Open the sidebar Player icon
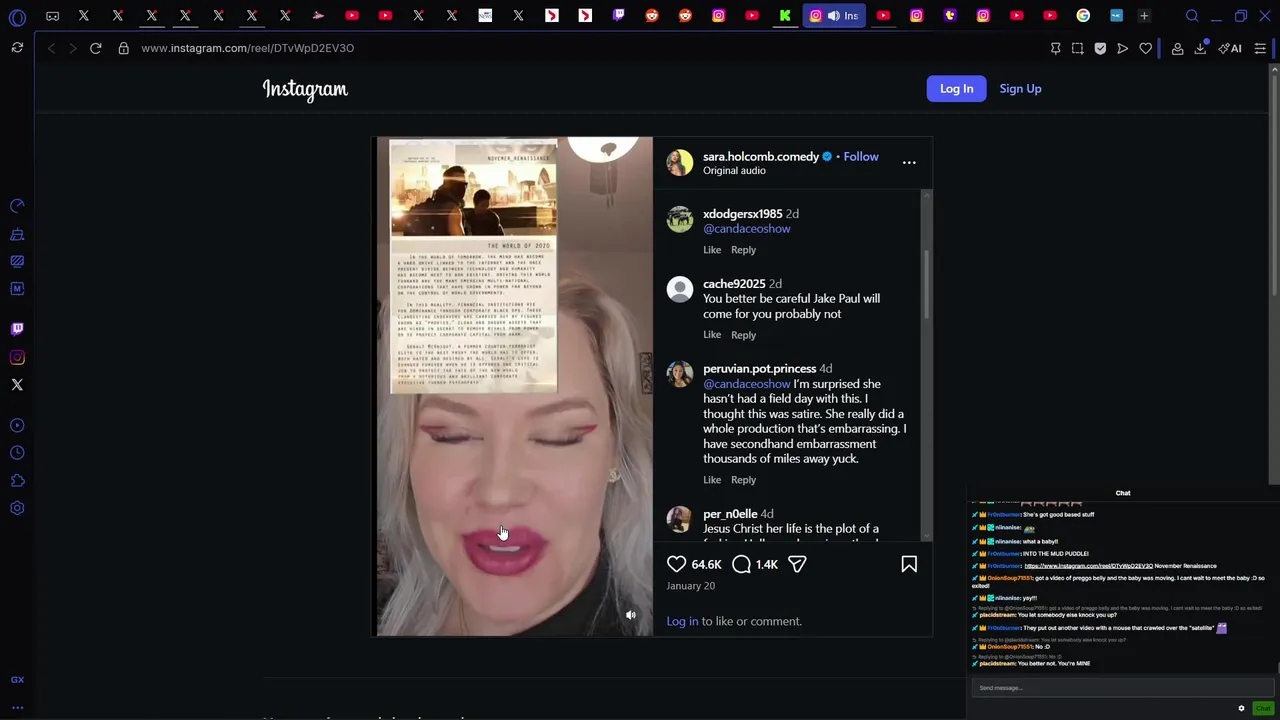Viewport: 1280px width, 720px height. [17, 425]
